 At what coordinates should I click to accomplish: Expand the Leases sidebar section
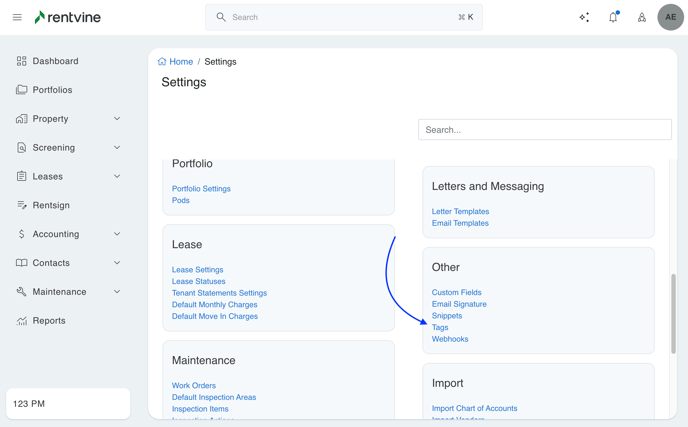click(117, 176)
